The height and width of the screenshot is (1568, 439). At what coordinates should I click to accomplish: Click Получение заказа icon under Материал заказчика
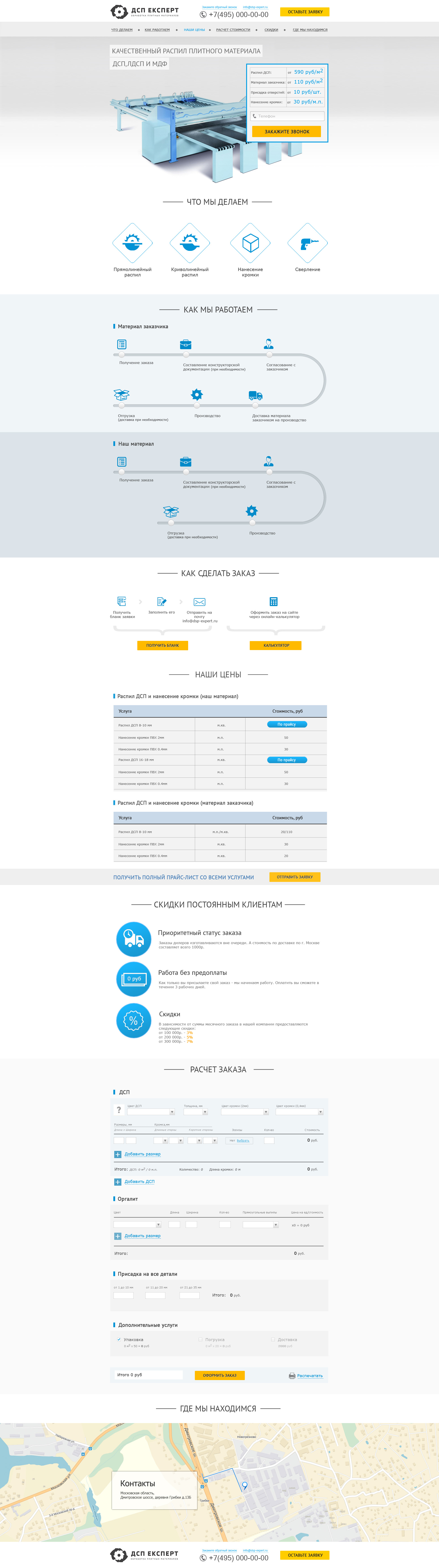coord(122,345)
